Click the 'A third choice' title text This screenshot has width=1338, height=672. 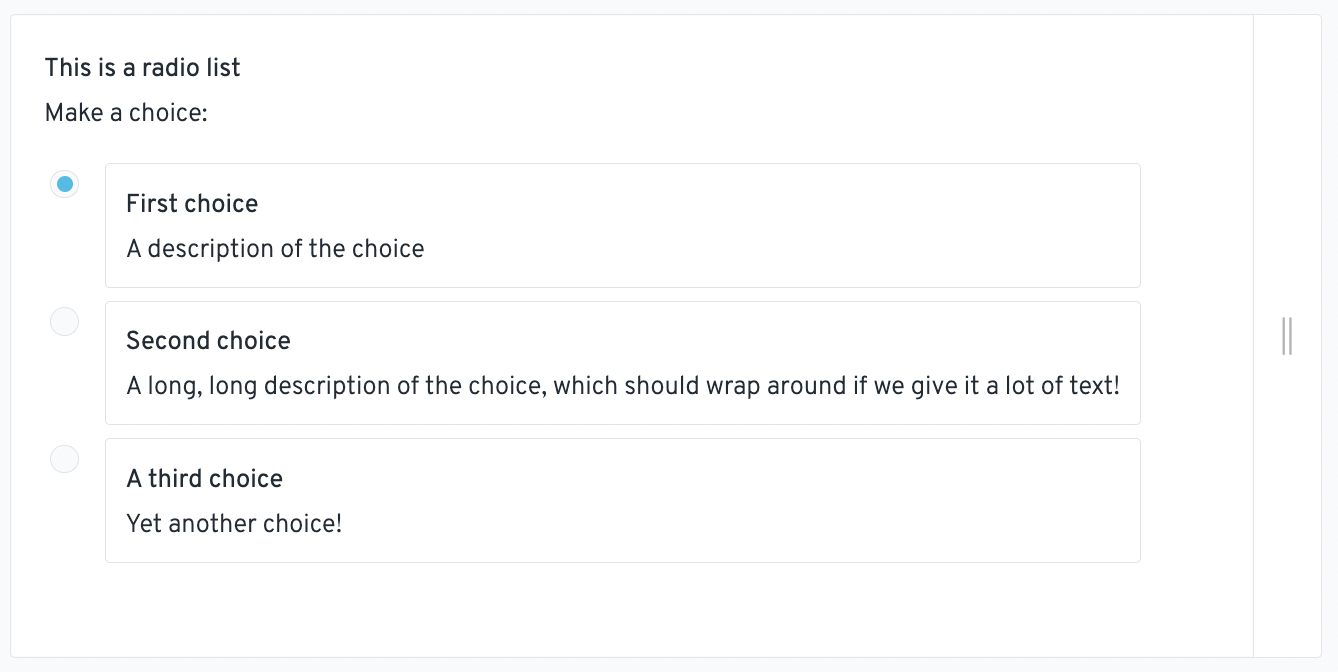tap(204, 479)
